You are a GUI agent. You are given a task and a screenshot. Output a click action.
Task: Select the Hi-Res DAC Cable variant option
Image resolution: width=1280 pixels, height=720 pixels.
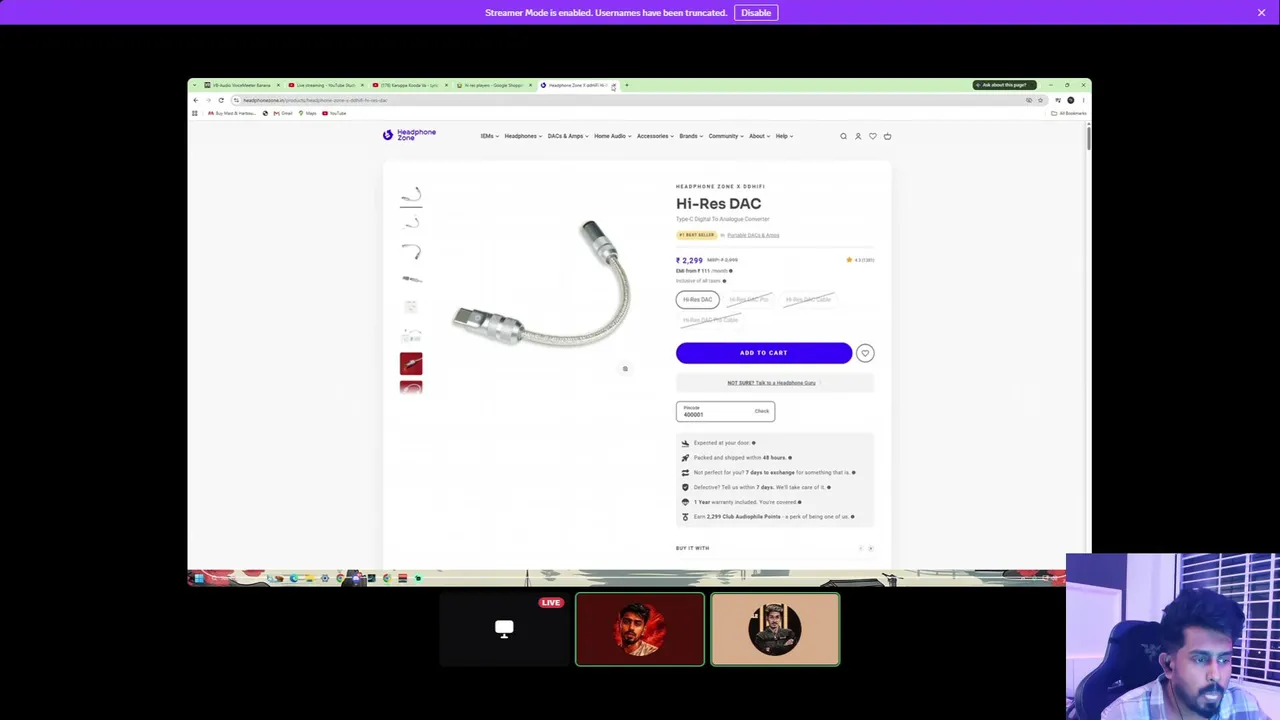[x=808, y=300]
